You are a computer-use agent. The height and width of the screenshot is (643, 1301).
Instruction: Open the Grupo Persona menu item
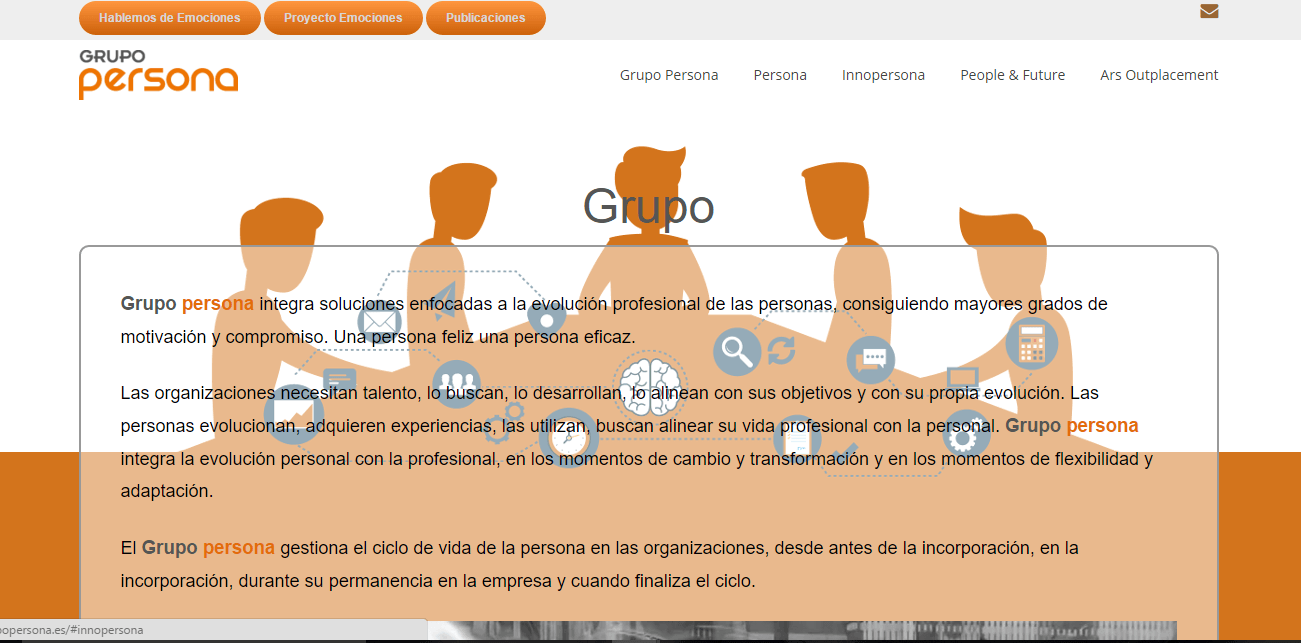(x=668, y=75)
